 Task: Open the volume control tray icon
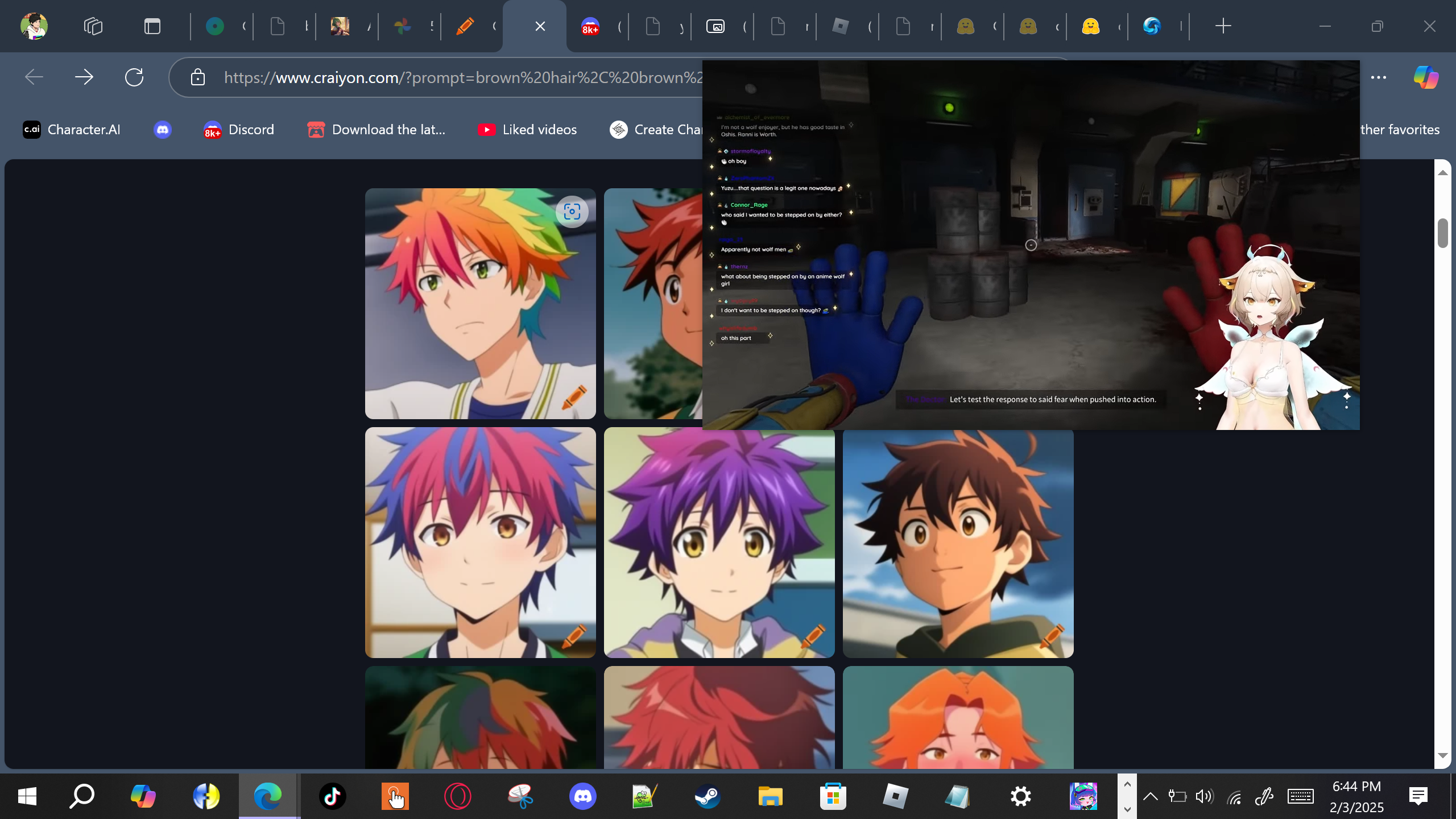[x=1205, y=796]
